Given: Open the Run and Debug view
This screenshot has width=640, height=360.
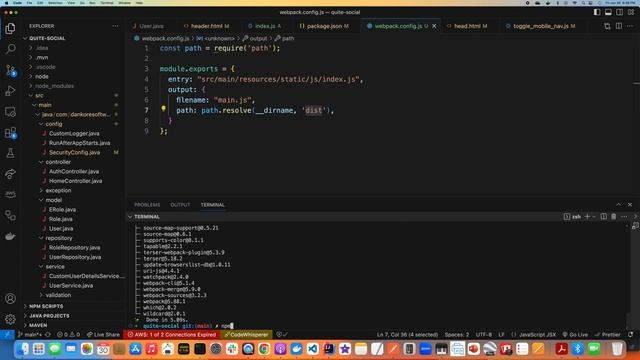Looking at the screenshot, I should 10,91.
